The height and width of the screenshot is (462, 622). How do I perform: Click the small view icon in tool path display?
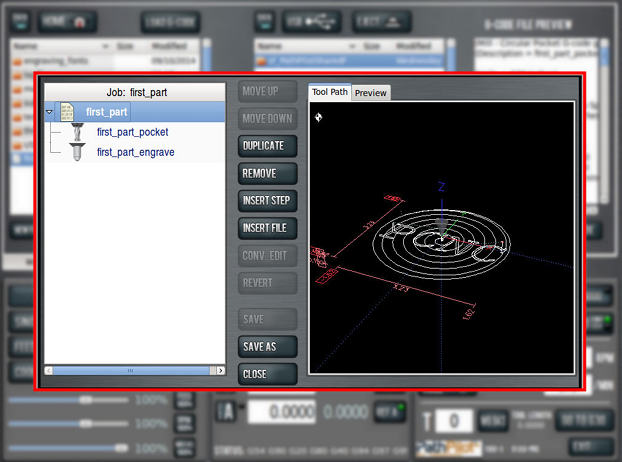coord(318,117)
